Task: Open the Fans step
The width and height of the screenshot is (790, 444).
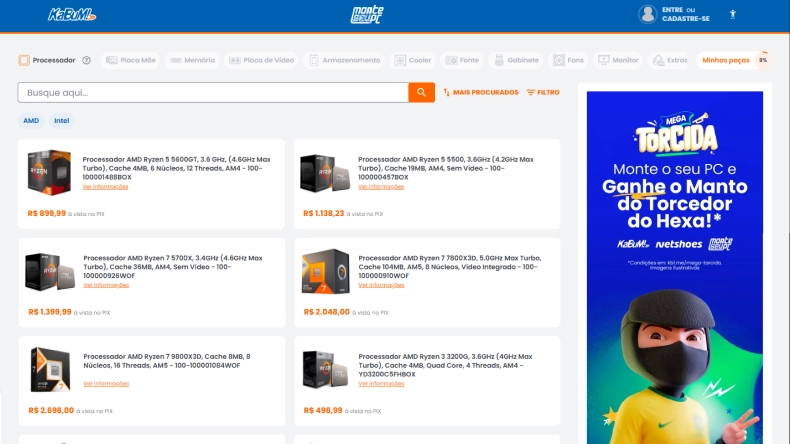Action: pyautogui.click(x=568, y=60)
